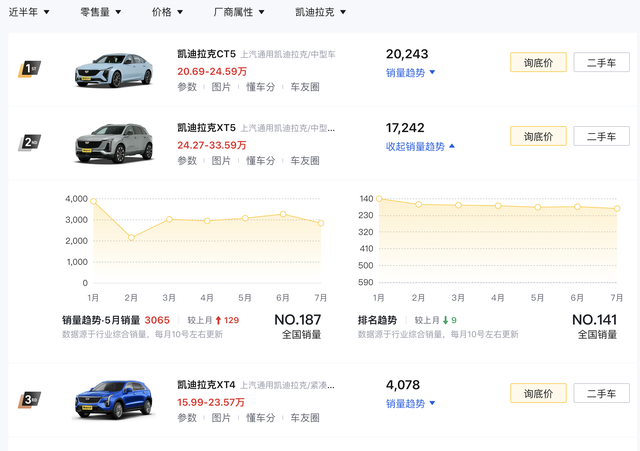640x451 pixels.
Task: Click the July point on sales chart
Action: coord(321,223)
